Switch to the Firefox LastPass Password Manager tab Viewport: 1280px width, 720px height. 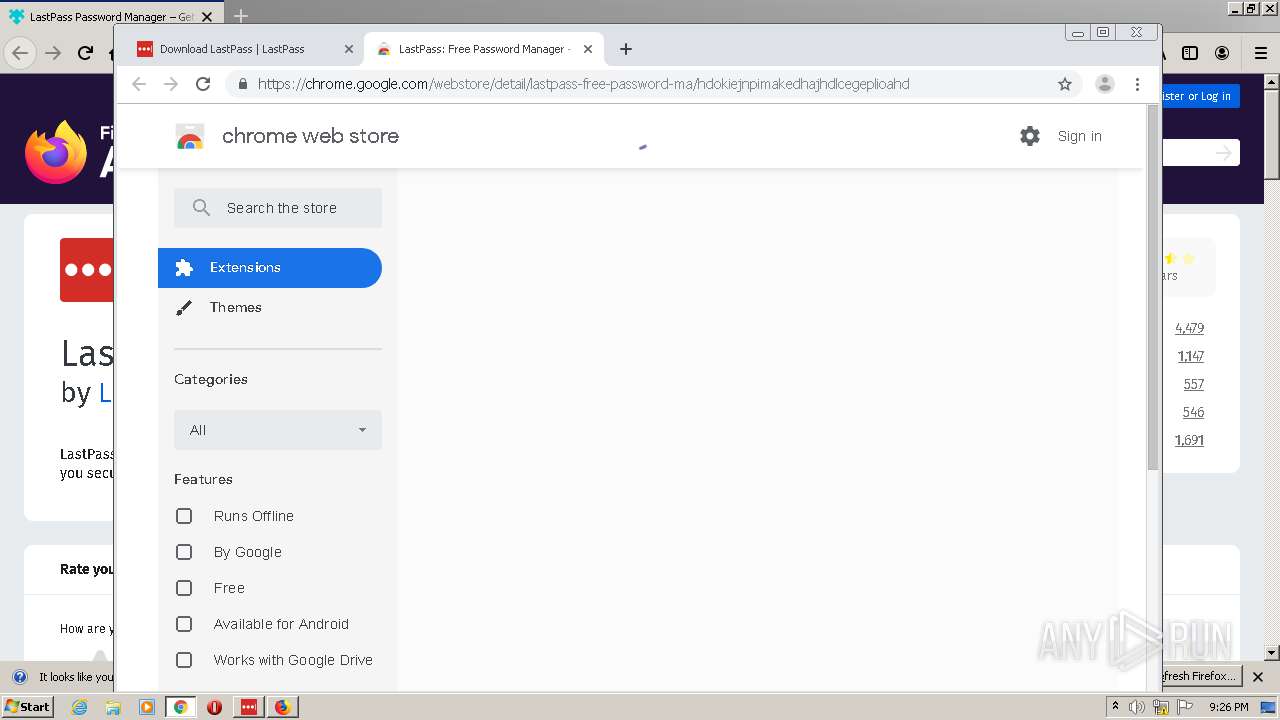110,16
